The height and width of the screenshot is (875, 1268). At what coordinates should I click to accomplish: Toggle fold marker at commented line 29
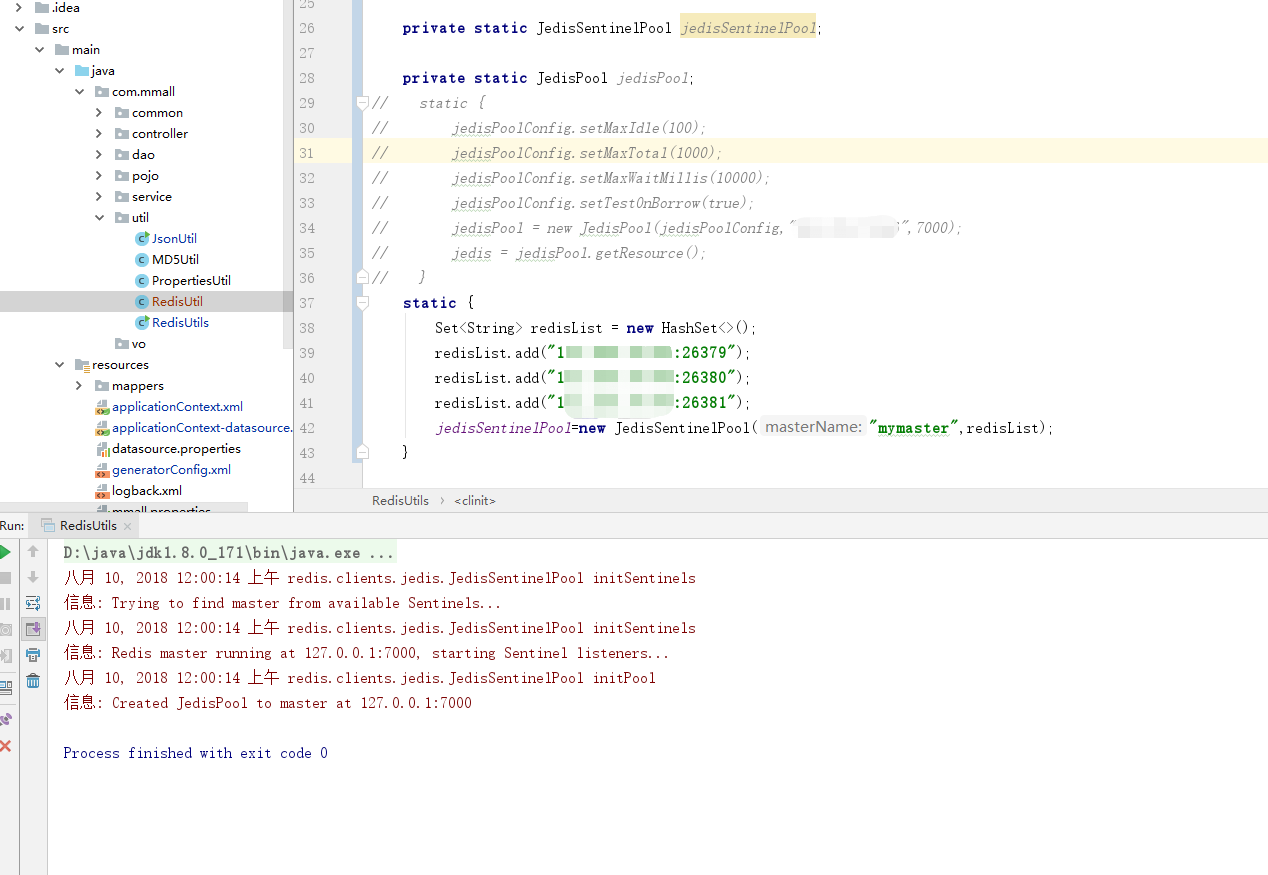363,103
